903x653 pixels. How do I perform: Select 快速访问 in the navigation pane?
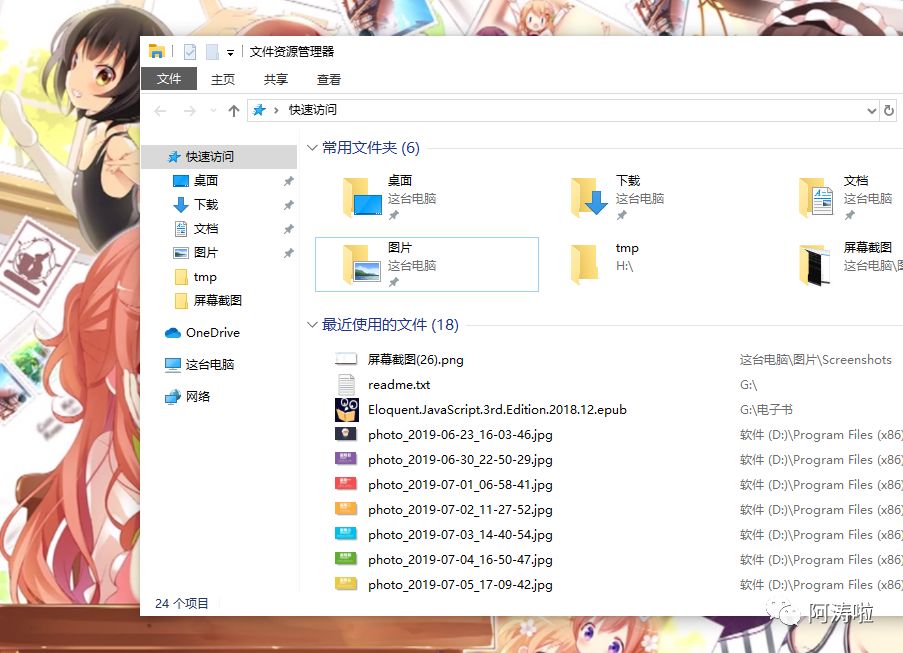coord(219,157)
